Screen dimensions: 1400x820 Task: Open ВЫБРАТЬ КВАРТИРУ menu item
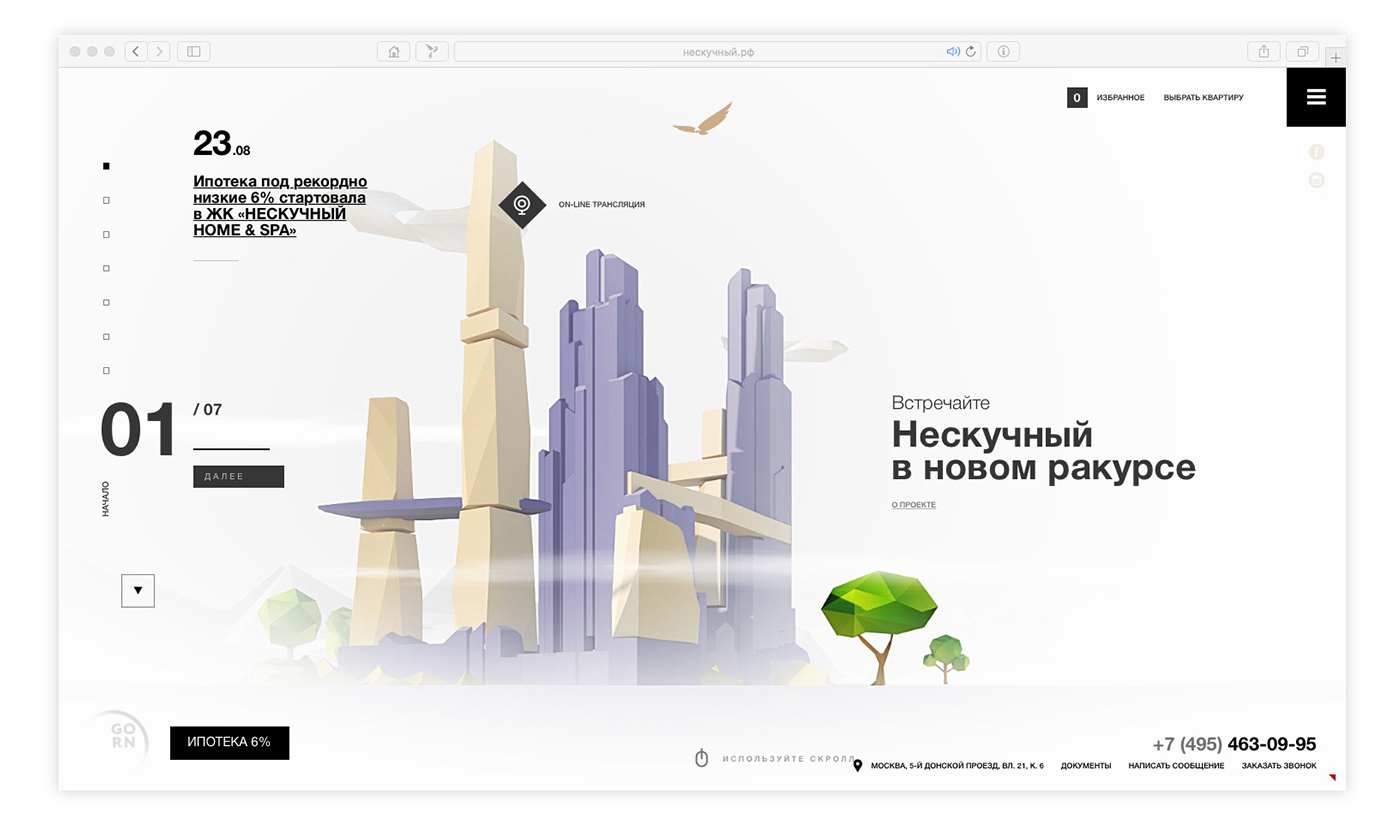(x=1203, y=98)
